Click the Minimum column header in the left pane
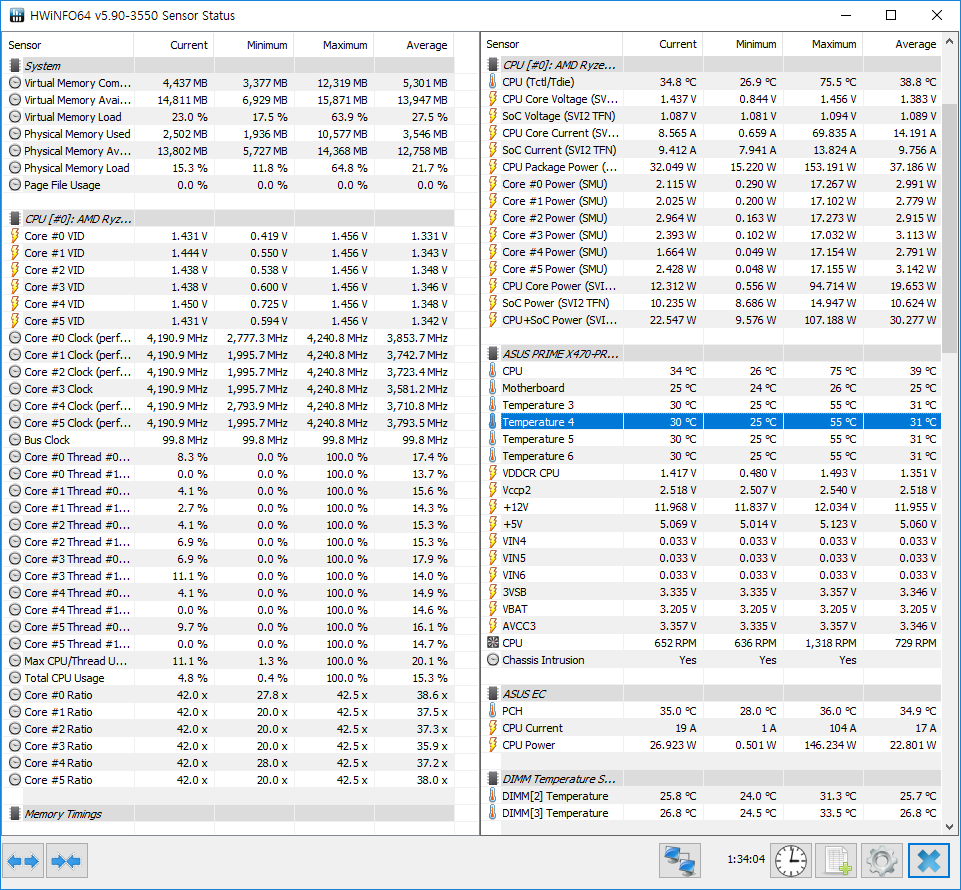The height and width of the screenshot is (890, 961). click(x=254, y=45)
